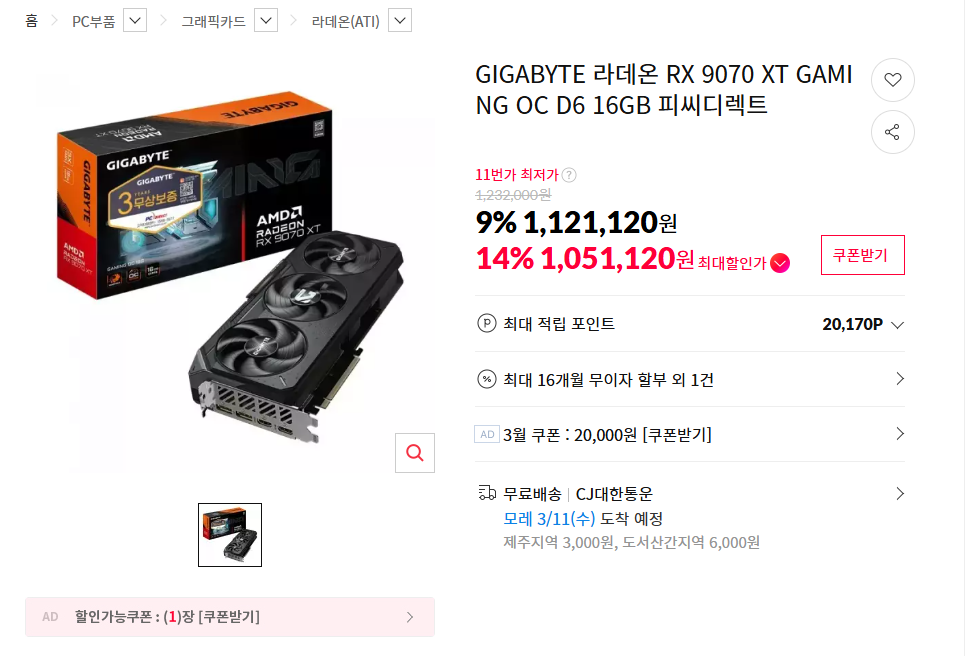Click the red 최대할인가 dropdown circle icon

(780, 263)
